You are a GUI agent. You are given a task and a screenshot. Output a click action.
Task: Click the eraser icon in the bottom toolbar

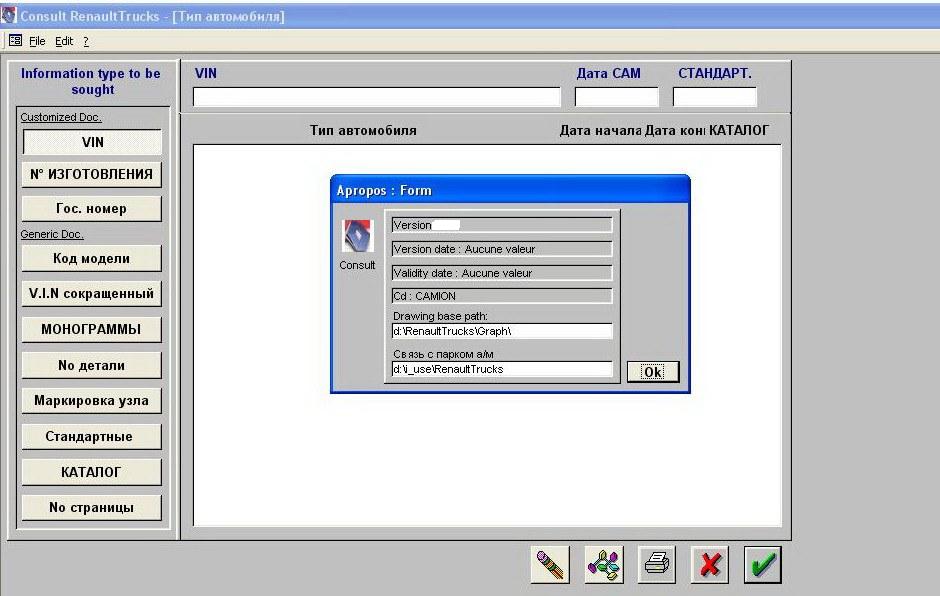550,565
